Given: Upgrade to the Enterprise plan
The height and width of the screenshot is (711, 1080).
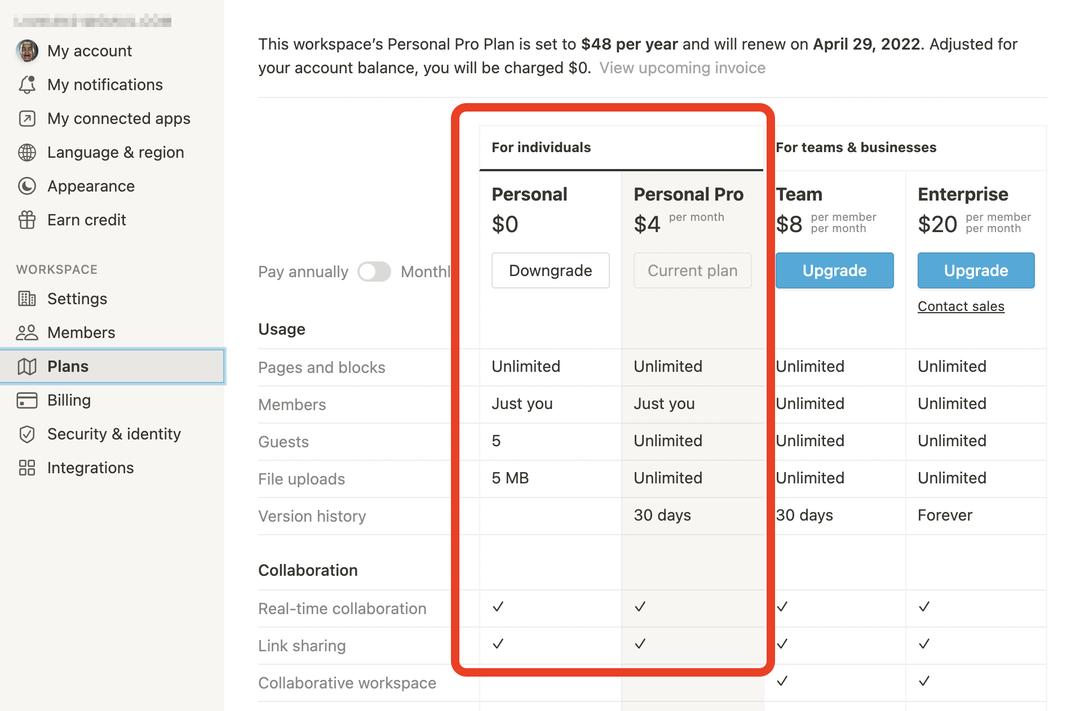Looking at the screenshot, I should [976, 271].
